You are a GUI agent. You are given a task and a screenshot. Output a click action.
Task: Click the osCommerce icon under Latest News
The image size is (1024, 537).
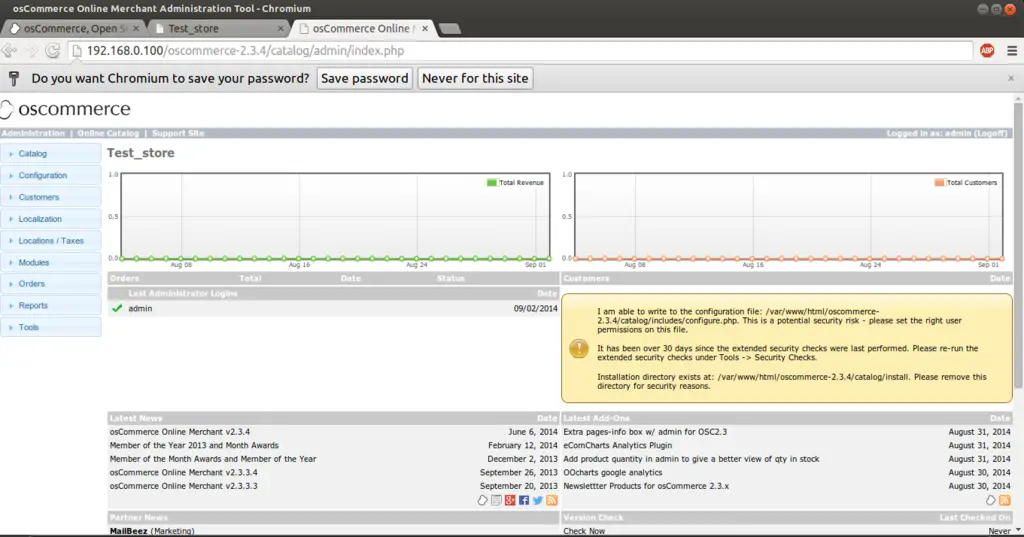pyautogui.click(x=483, y=500)
